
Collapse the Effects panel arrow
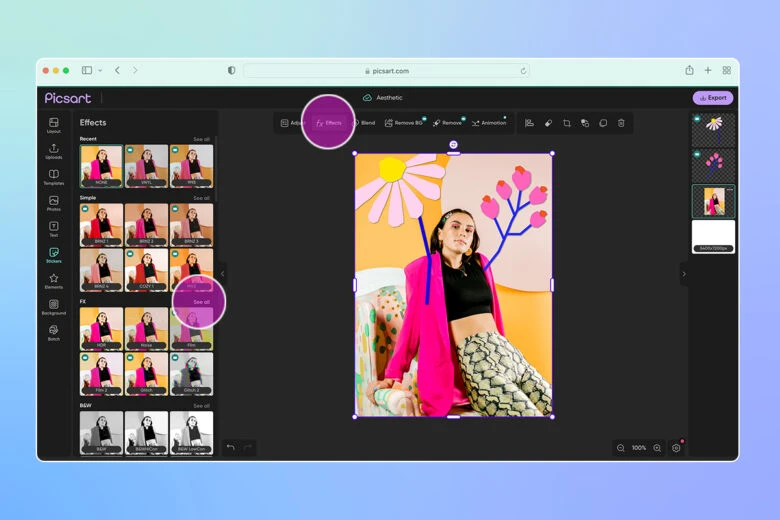[x=222, y=273]
